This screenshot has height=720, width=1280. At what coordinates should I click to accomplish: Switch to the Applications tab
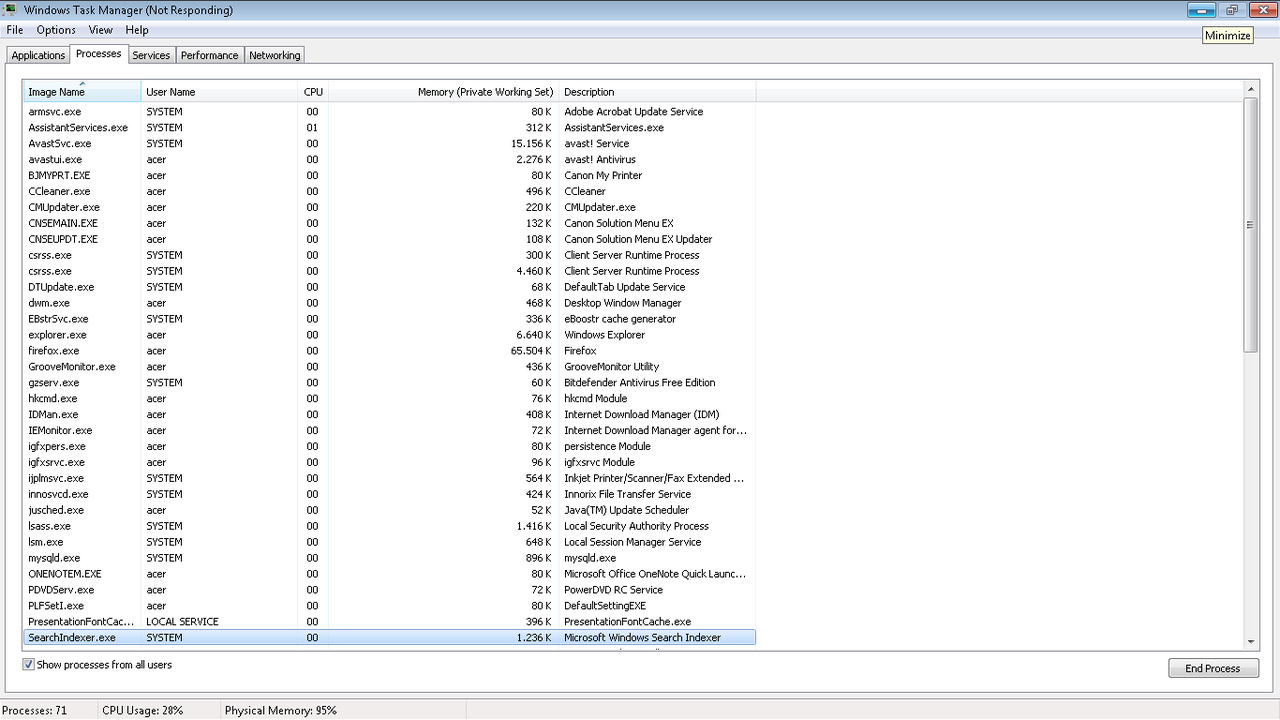(x=38, y=55)
